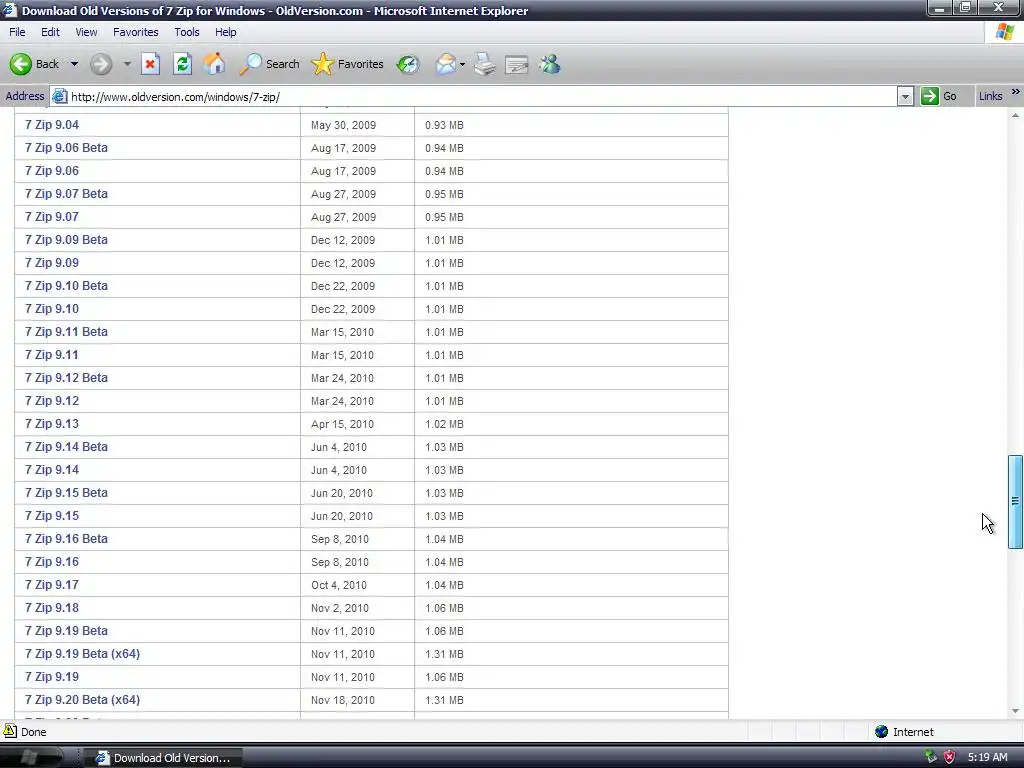Open the 7 Zip 9.07 Beta link

(x=66, y=193)
